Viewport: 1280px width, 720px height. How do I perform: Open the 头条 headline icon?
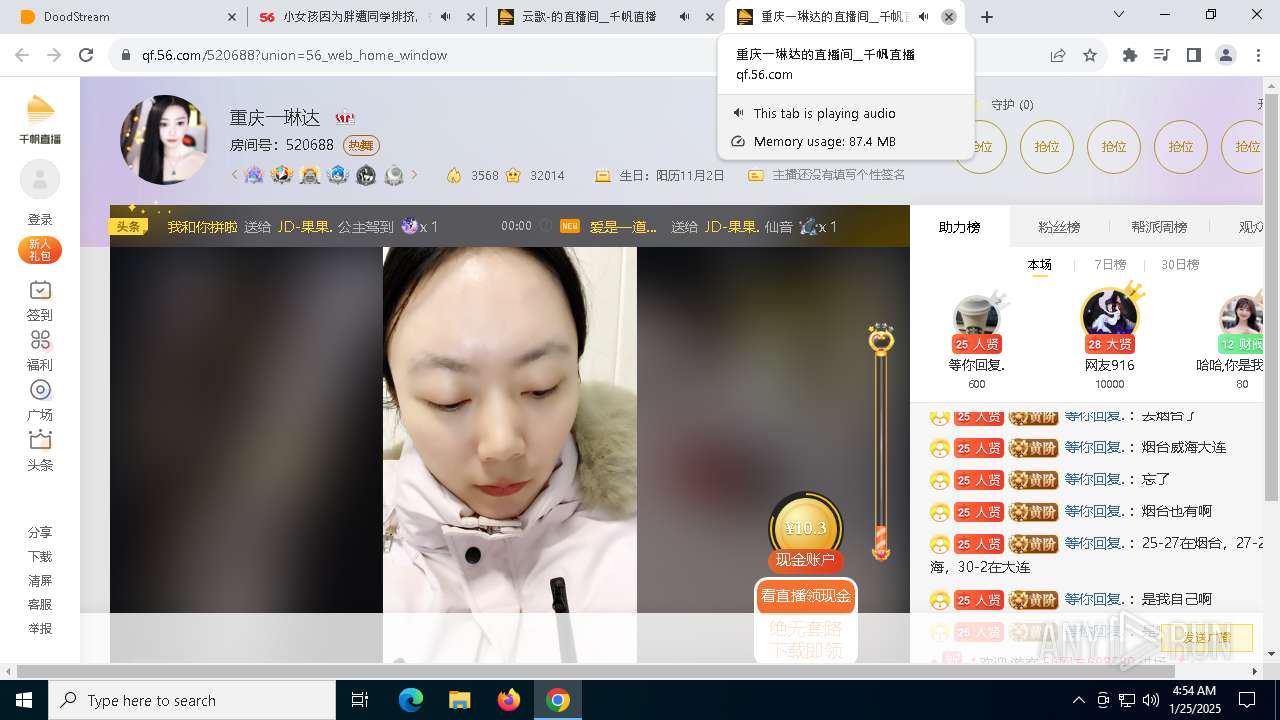click(x=40, y=439)
